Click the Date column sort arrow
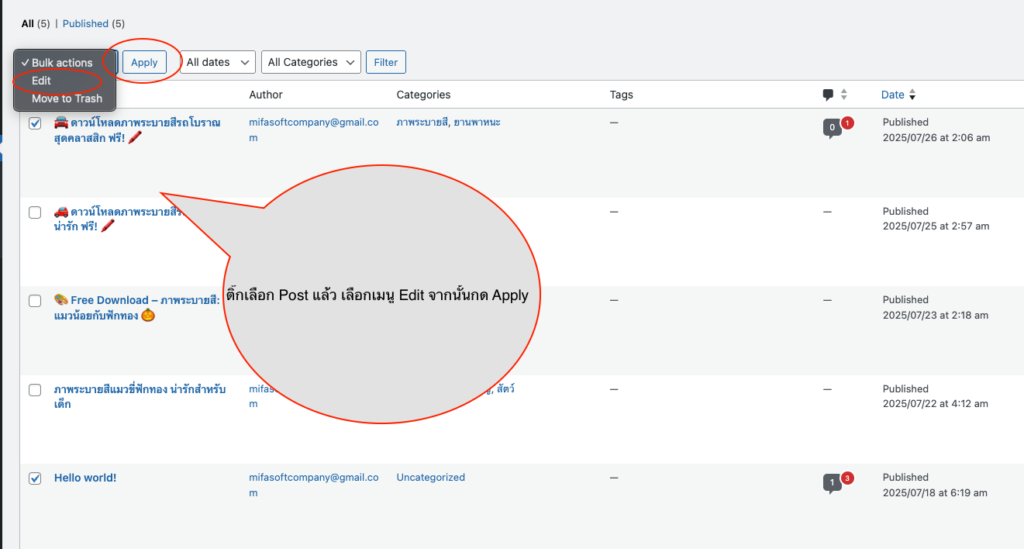1024x549 pixels. 912,95
